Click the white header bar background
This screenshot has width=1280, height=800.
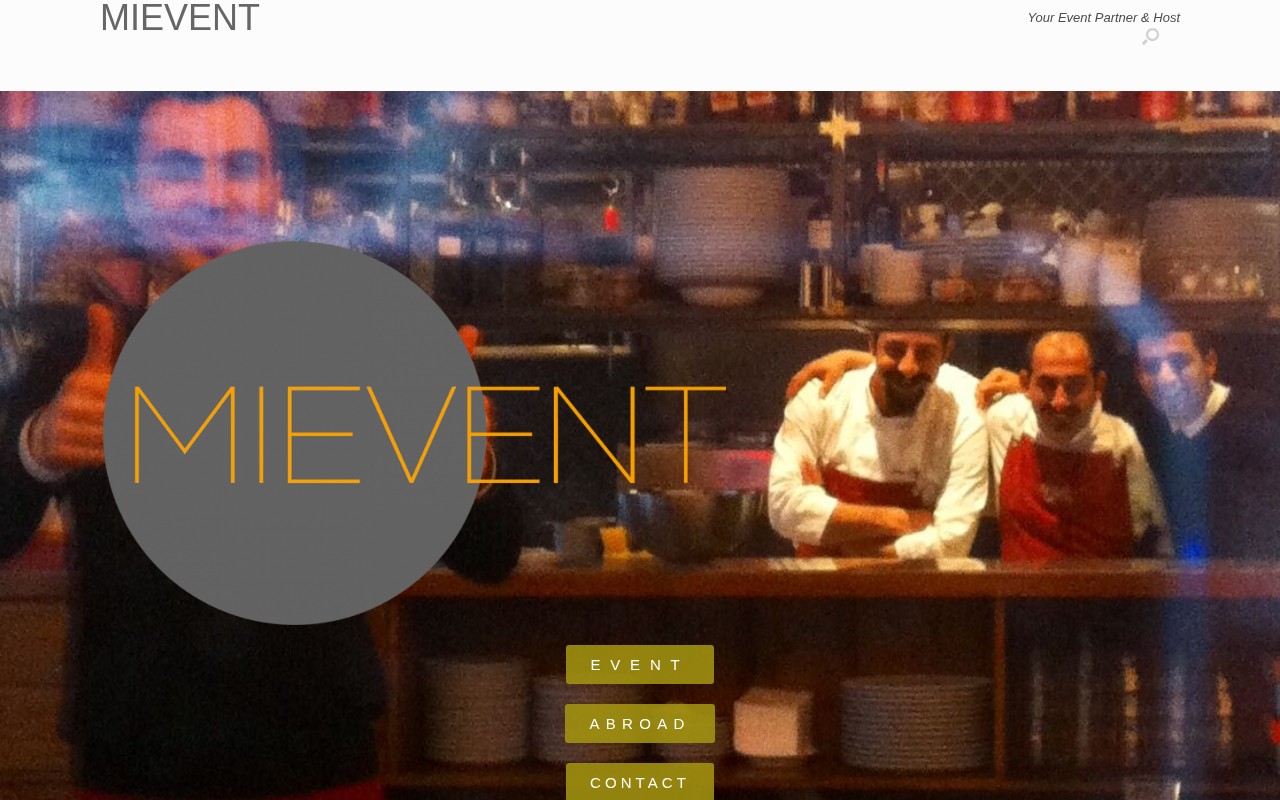point(640,60)
